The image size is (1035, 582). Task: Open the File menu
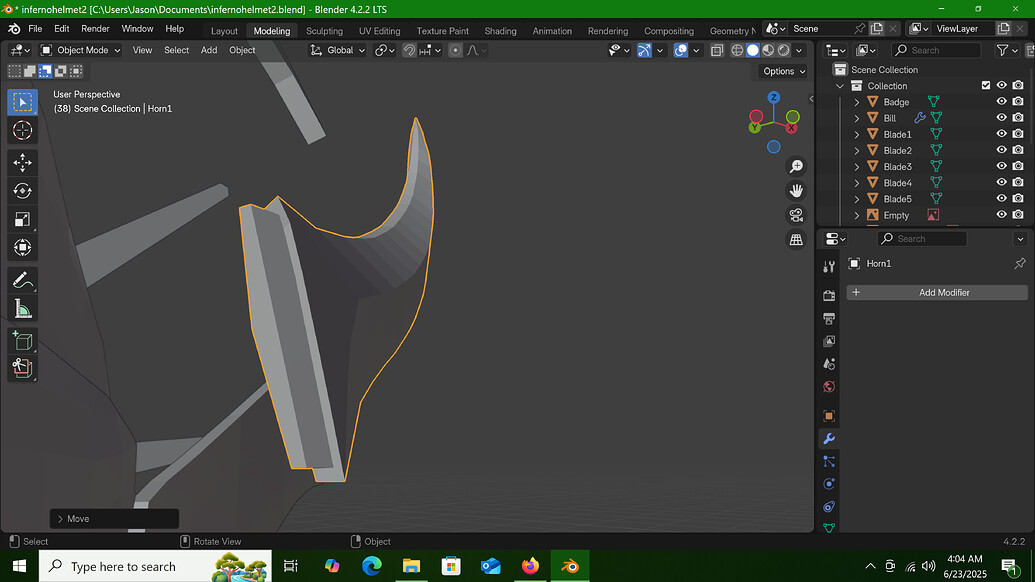(35, 29)
